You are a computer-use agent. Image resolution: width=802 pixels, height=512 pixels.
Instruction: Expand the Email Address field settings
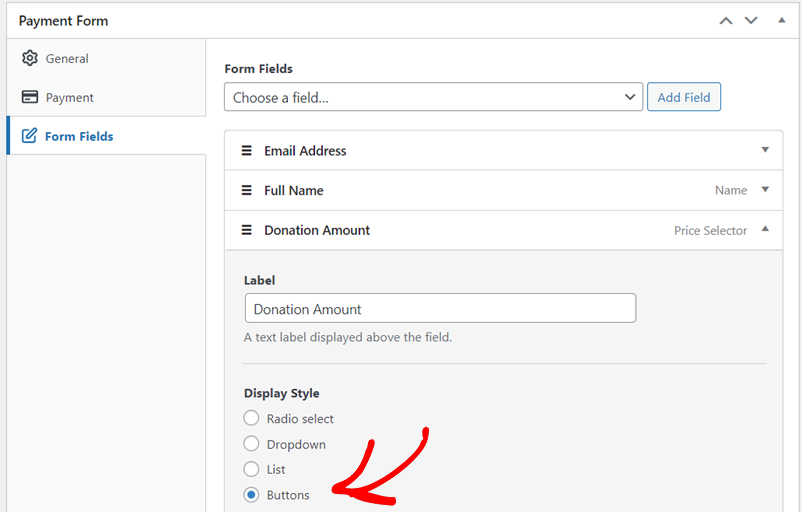(x=765, y=150)
